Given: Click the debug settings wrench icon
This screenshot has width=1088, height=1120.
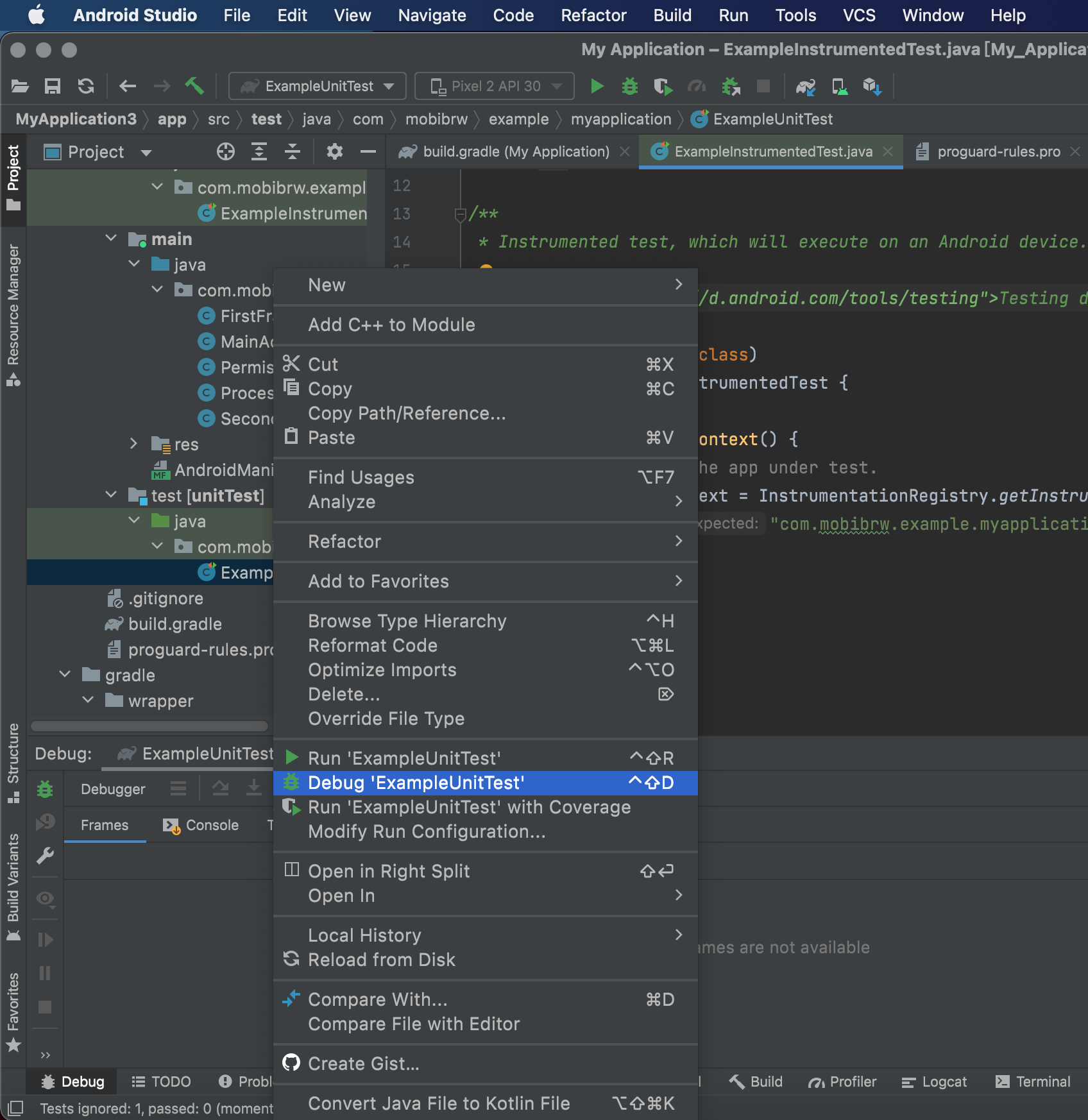Looking at the screenshot, I should coord(45,856).
